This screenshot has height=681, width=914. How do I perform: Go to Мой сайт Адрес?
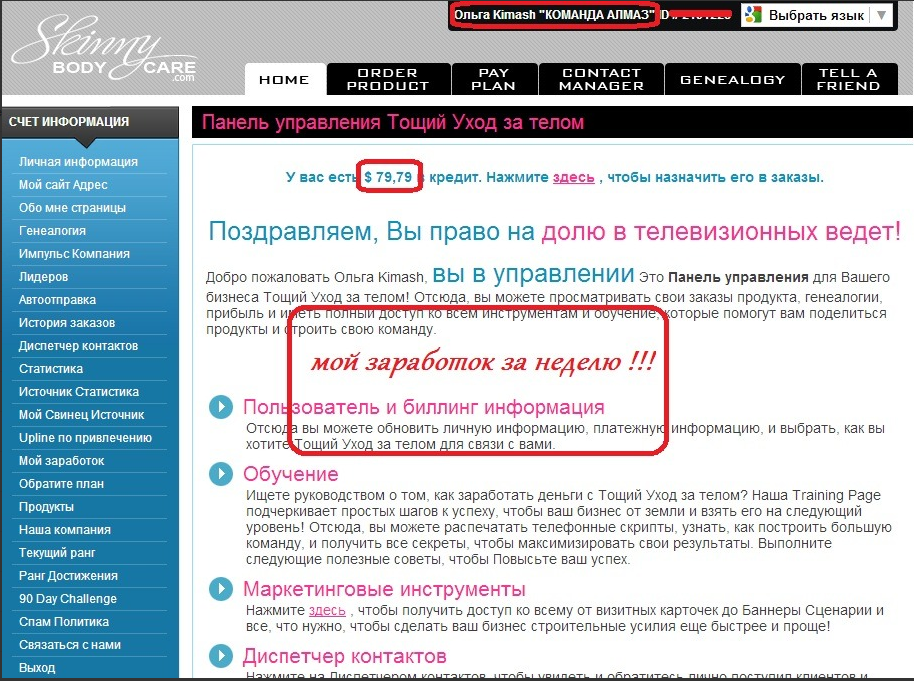point(63,185)
